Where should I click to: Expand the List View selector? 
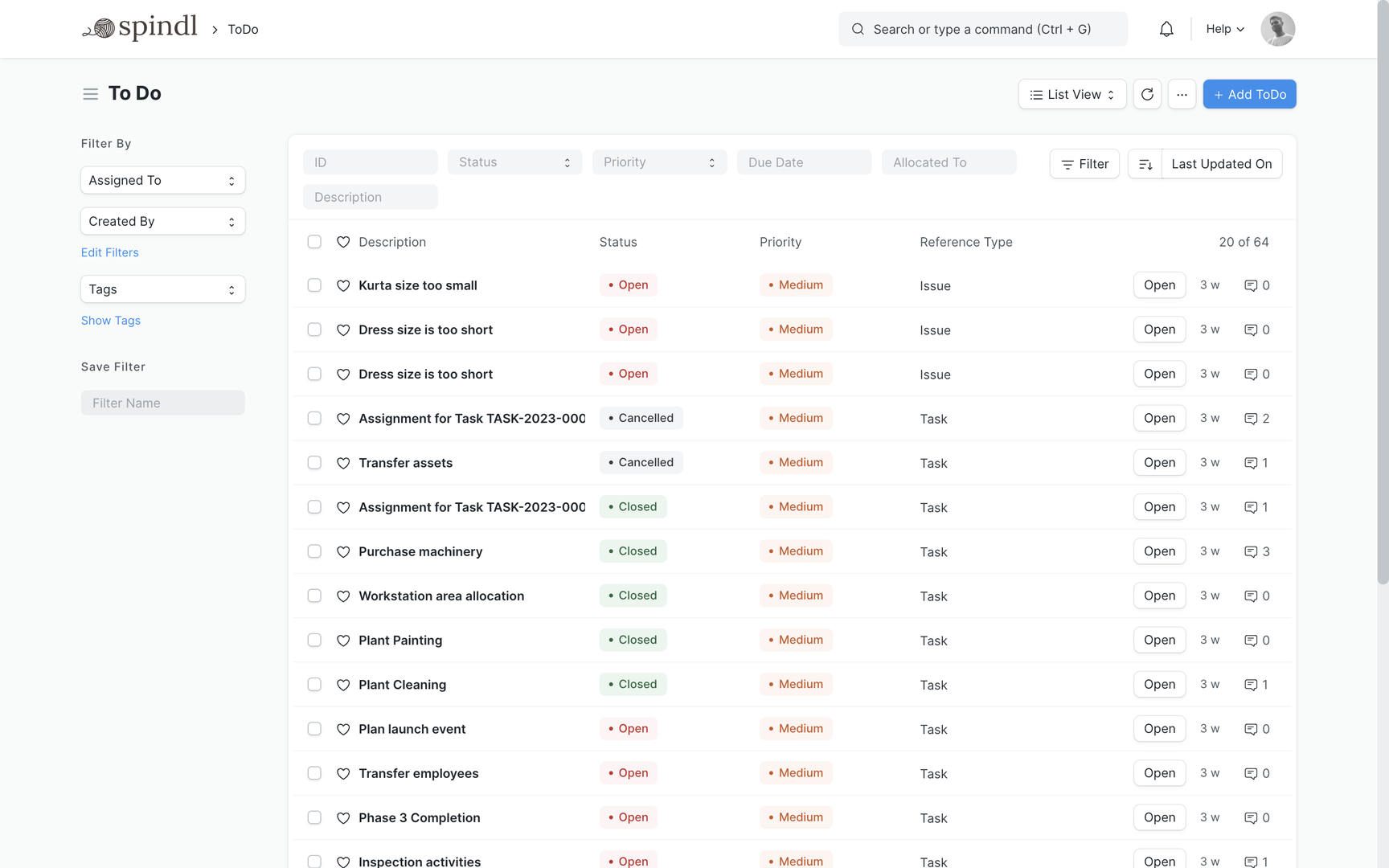point(1072,94)
